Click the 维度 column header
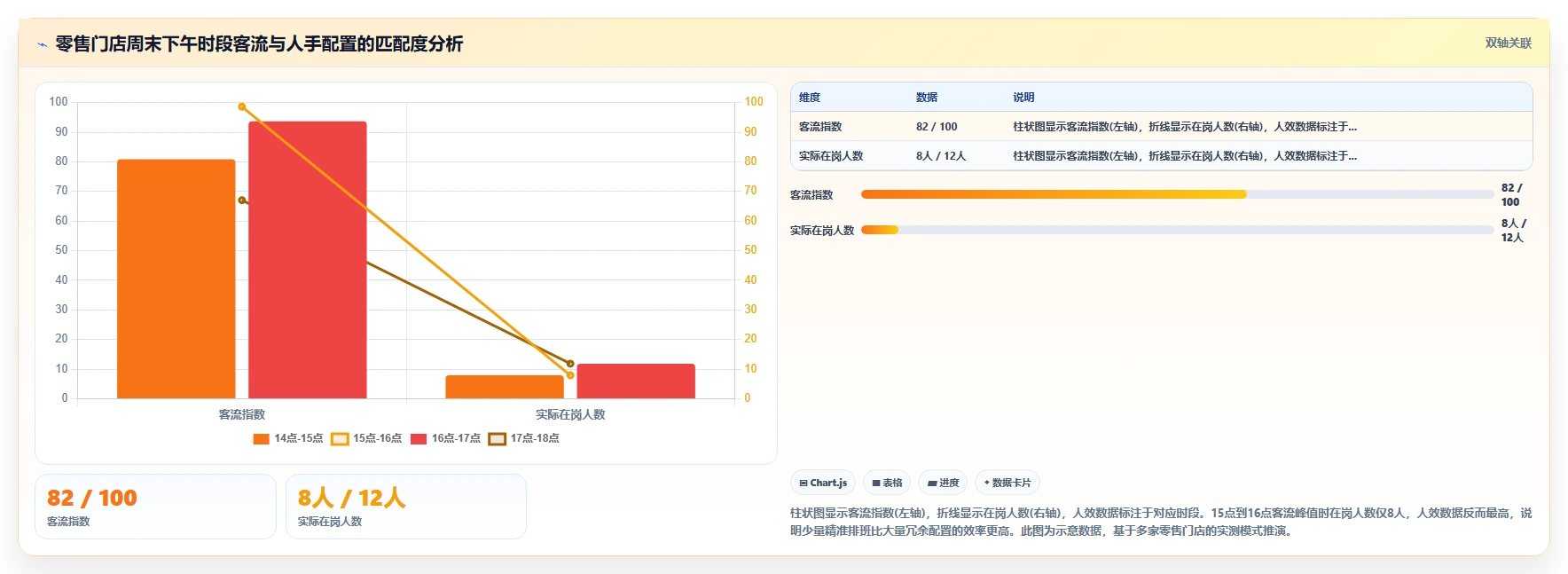Screen dimensions: 1568x574 coord(810,98)
